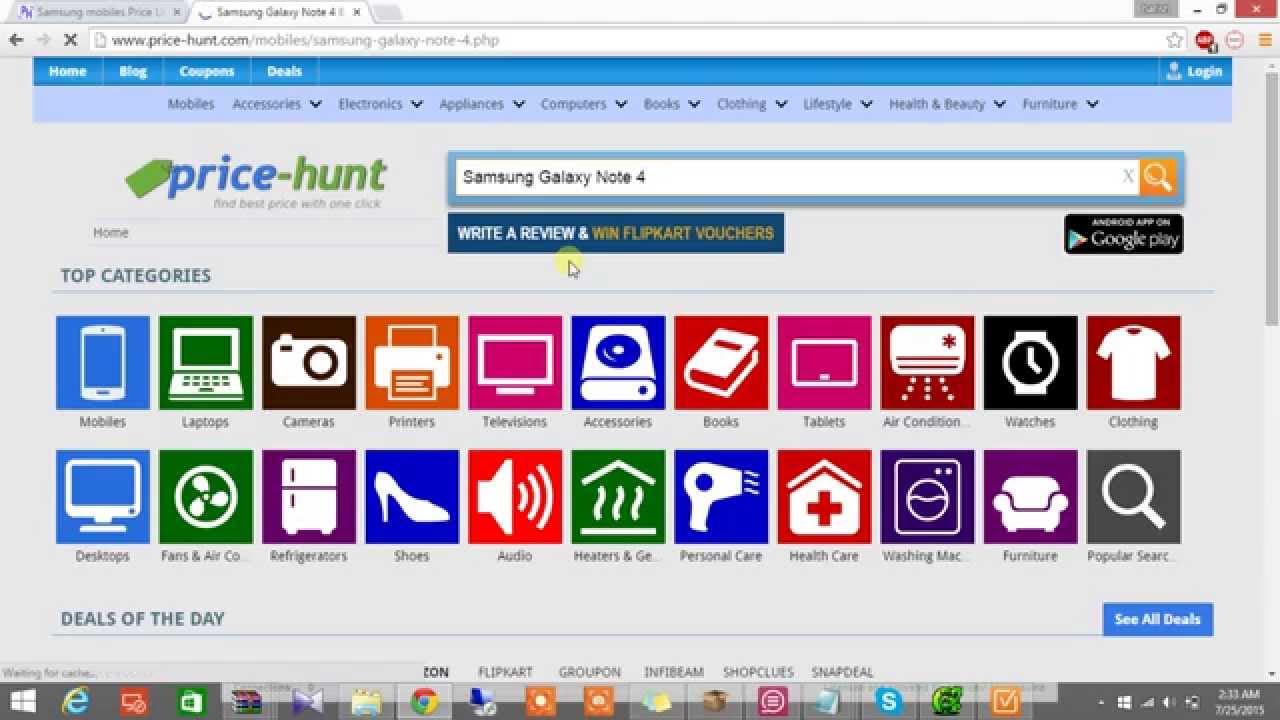
Task: Open the Tablets category icon
Action: (x=824, y=363)
